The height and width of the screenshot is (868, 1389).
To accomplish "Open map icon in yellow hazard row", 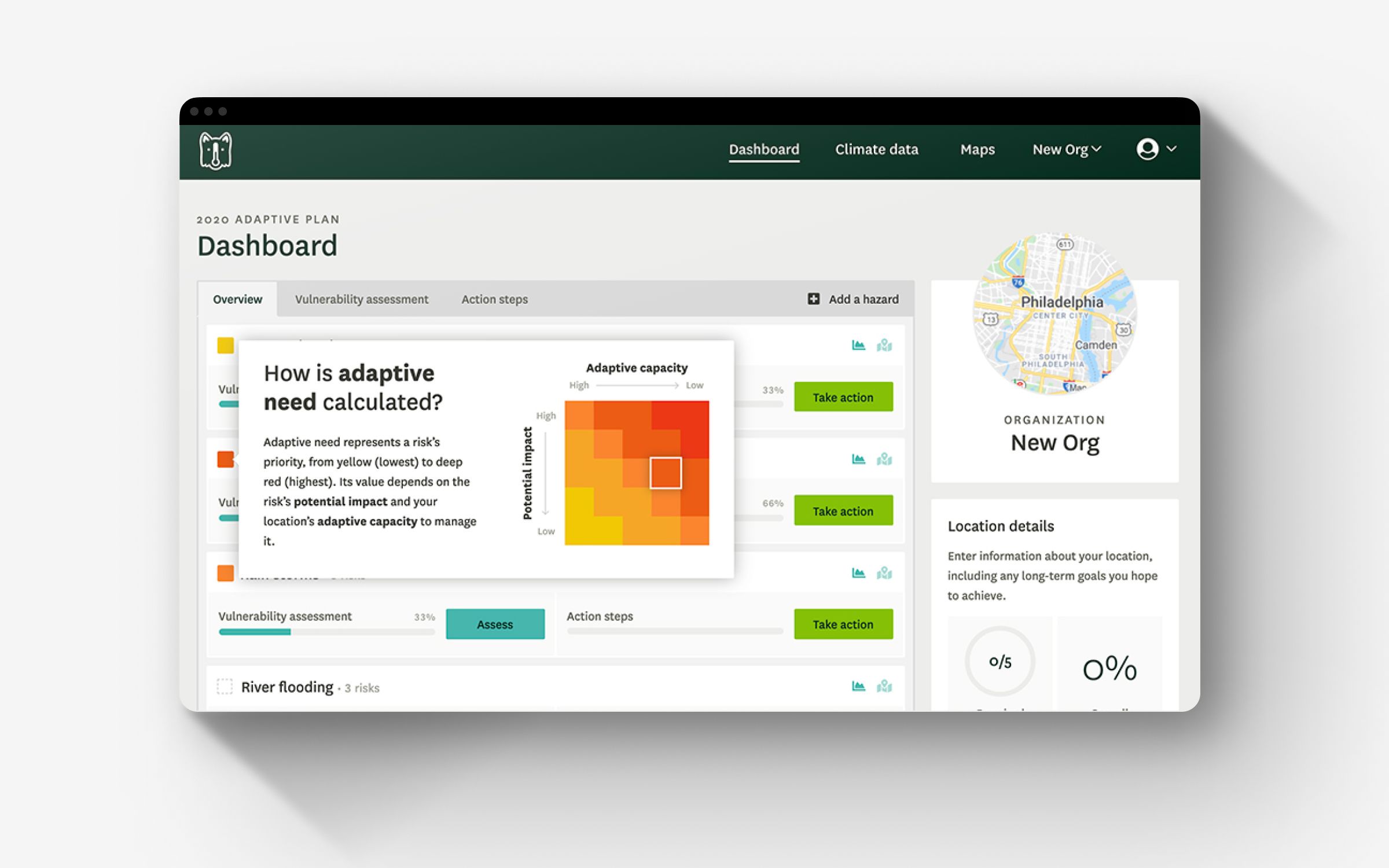I will (884, 345).
